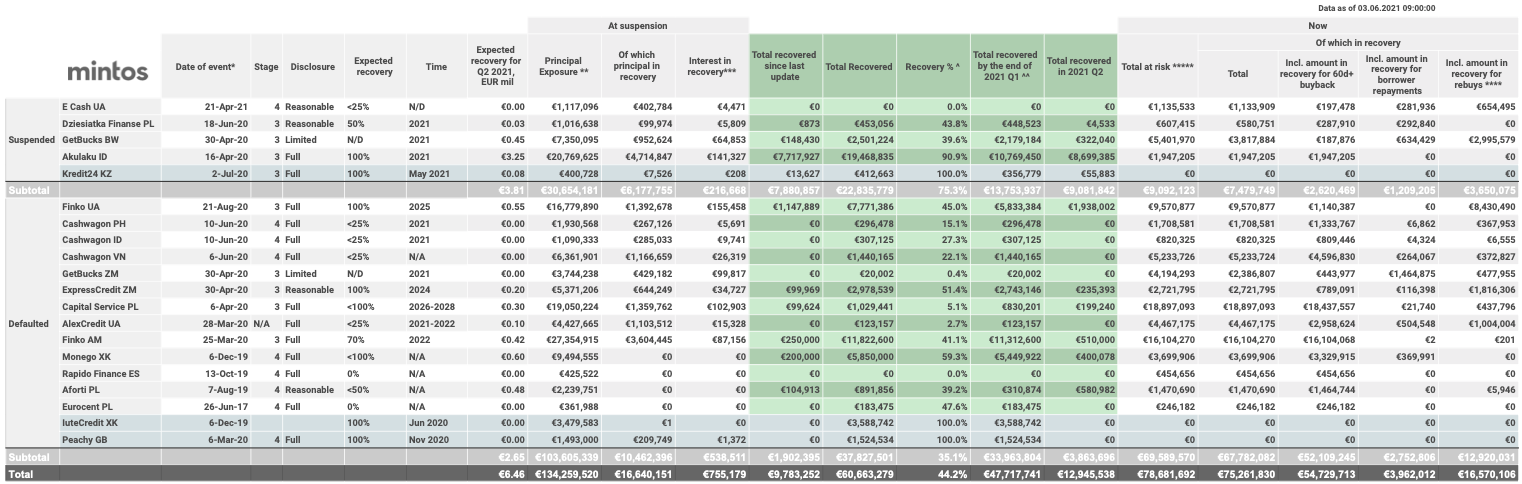Viewport: 1522px width, 484px height.
Task: Select the "Interest in recovery***" column header
Action: click(711, 66)
